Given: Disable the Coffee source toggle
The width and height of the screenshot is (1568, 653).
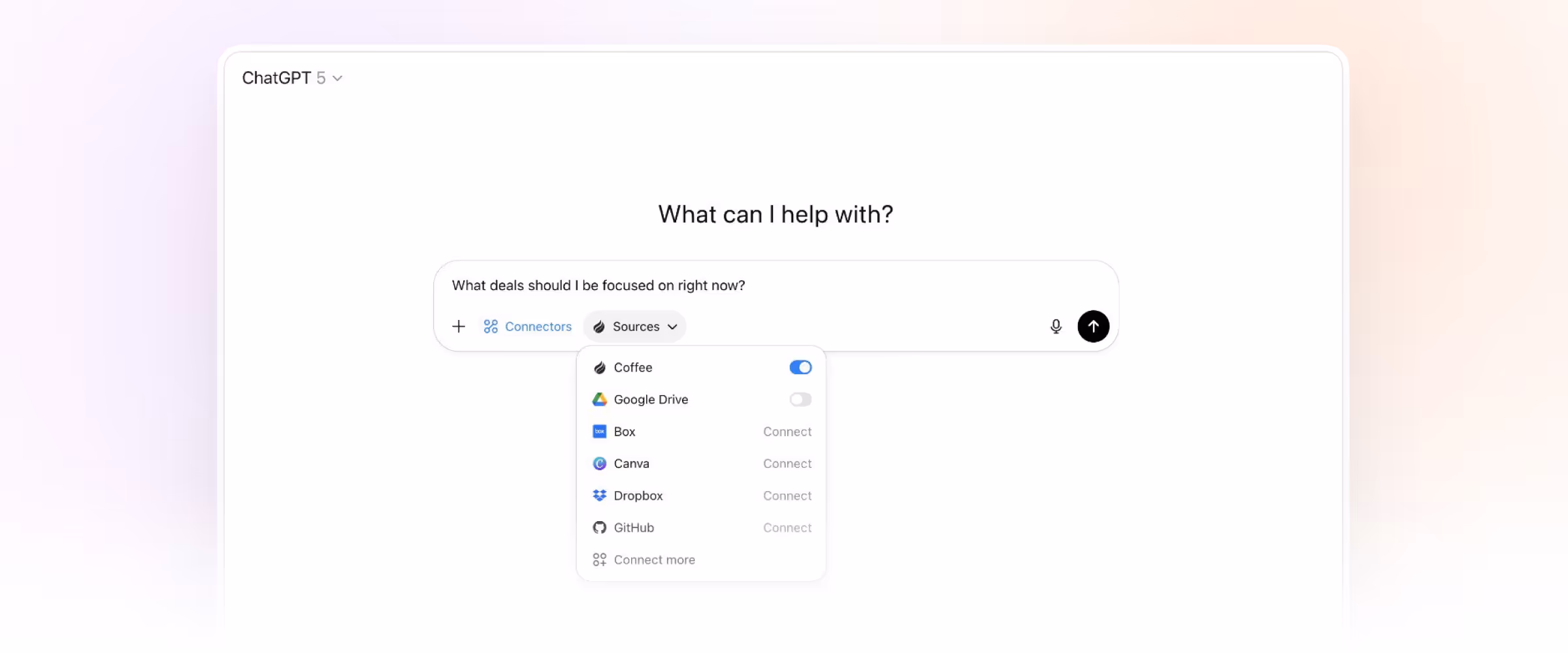Looking at the screenshot, I should click(x=800, y=368).
